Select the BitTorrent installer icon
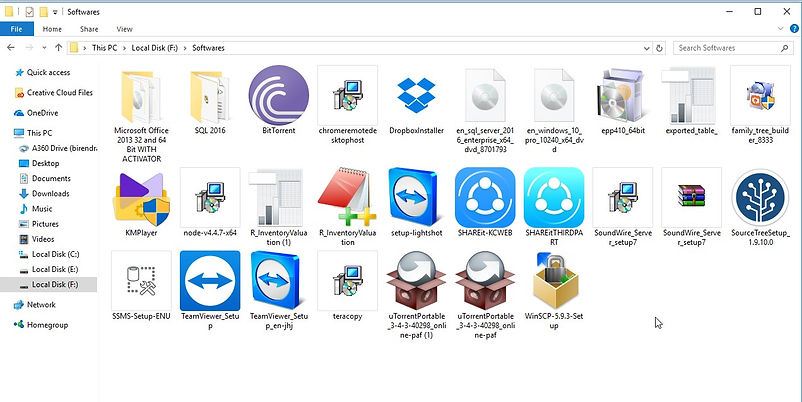 pyautogui.click(x=279, y=95)
